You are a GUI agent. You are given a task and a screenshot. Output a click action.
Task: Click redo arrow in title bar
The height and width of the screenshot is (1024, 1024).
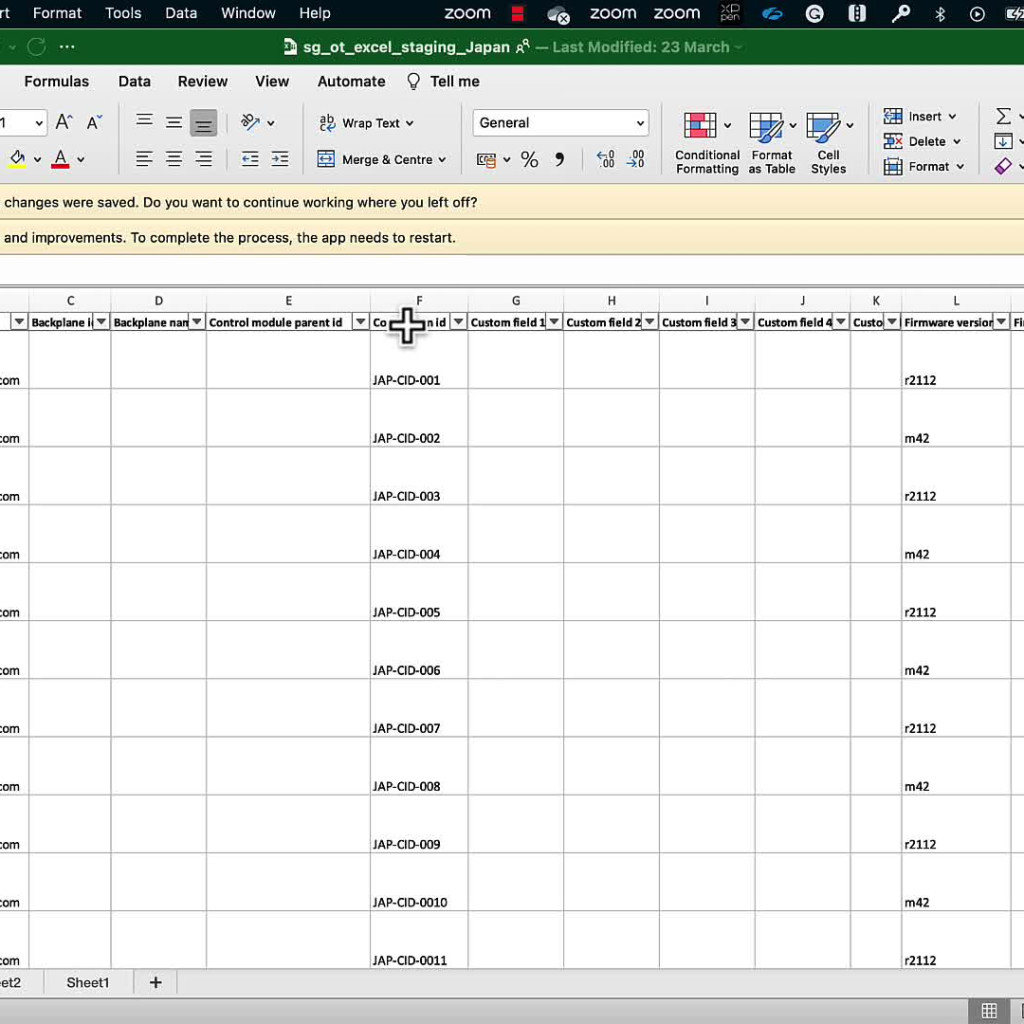37,46
